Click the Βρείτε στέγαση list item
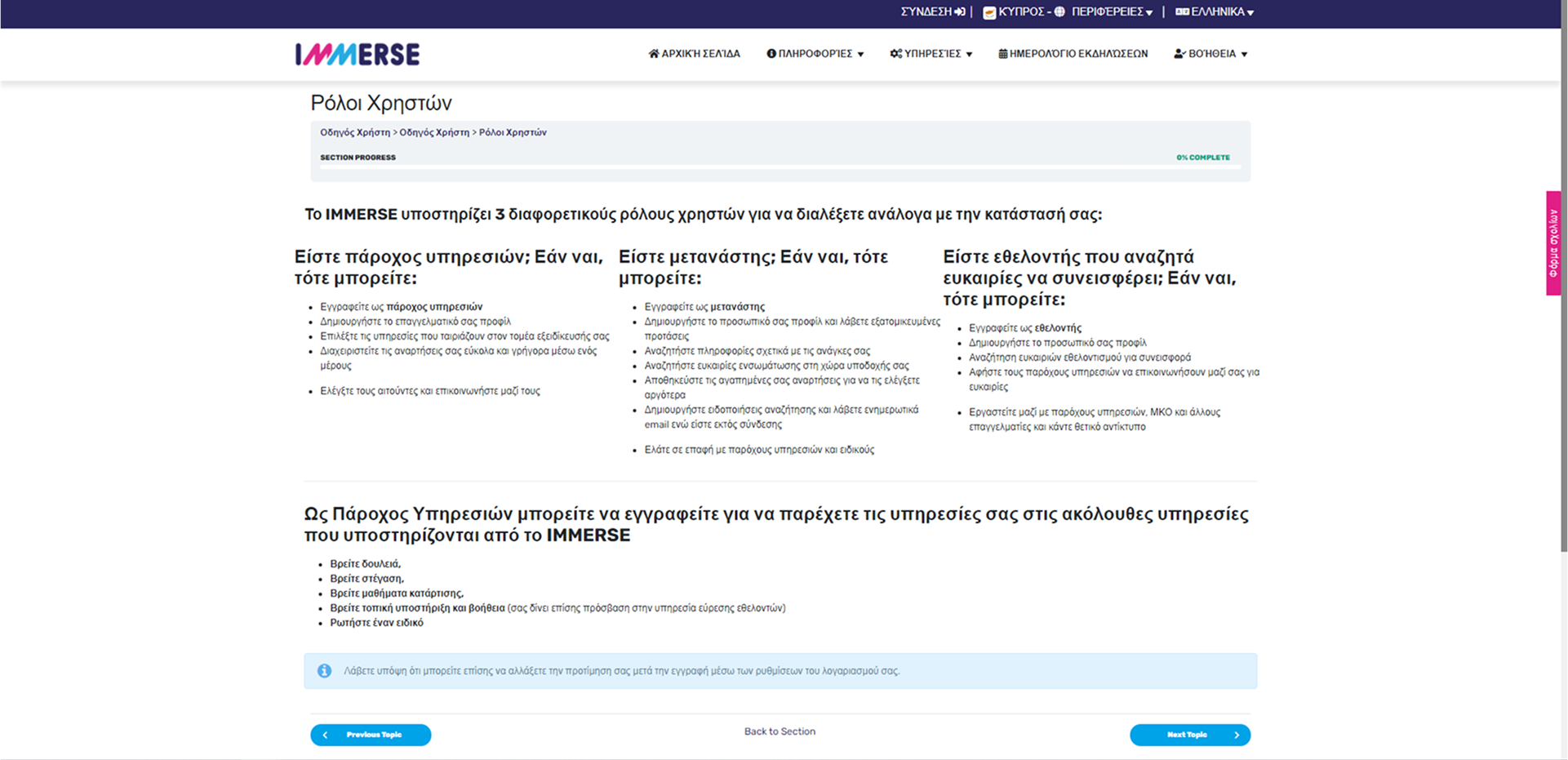 [366, 579]
